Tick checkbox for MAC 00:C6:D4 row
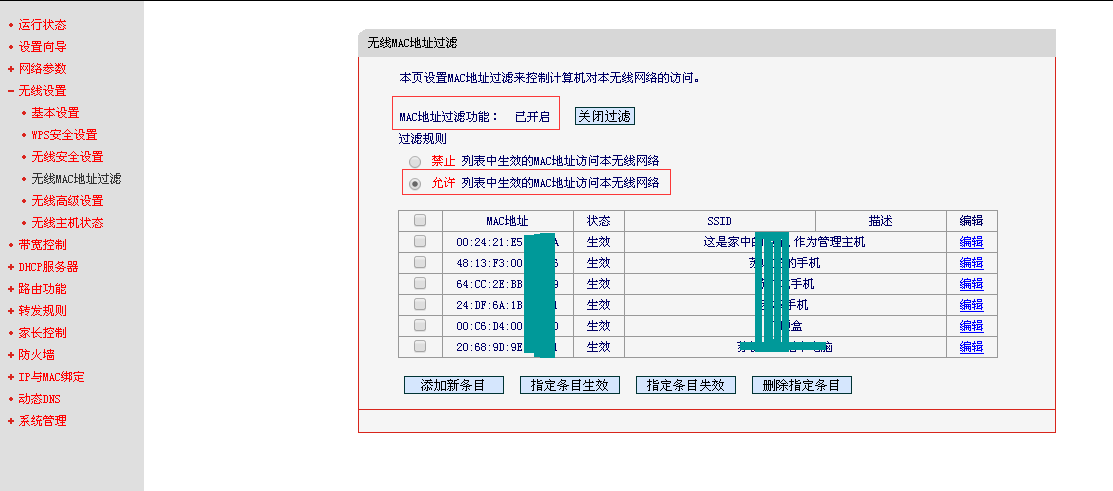The width and height of the screenshot is (1113, 491). click(x=420, y=325)
